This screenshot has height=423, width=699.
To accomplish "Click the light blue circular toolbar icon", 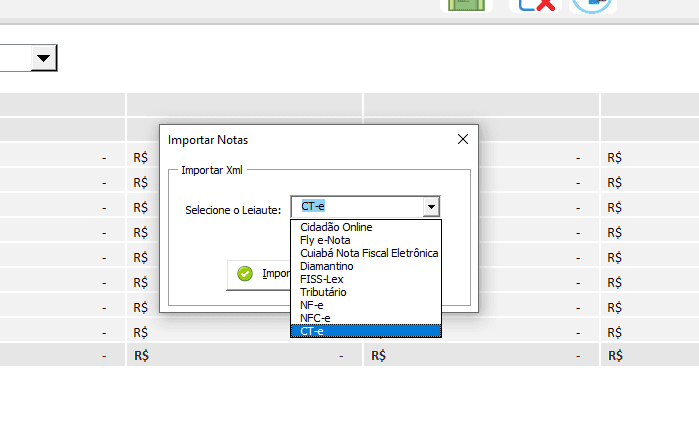I will point(592,5).
